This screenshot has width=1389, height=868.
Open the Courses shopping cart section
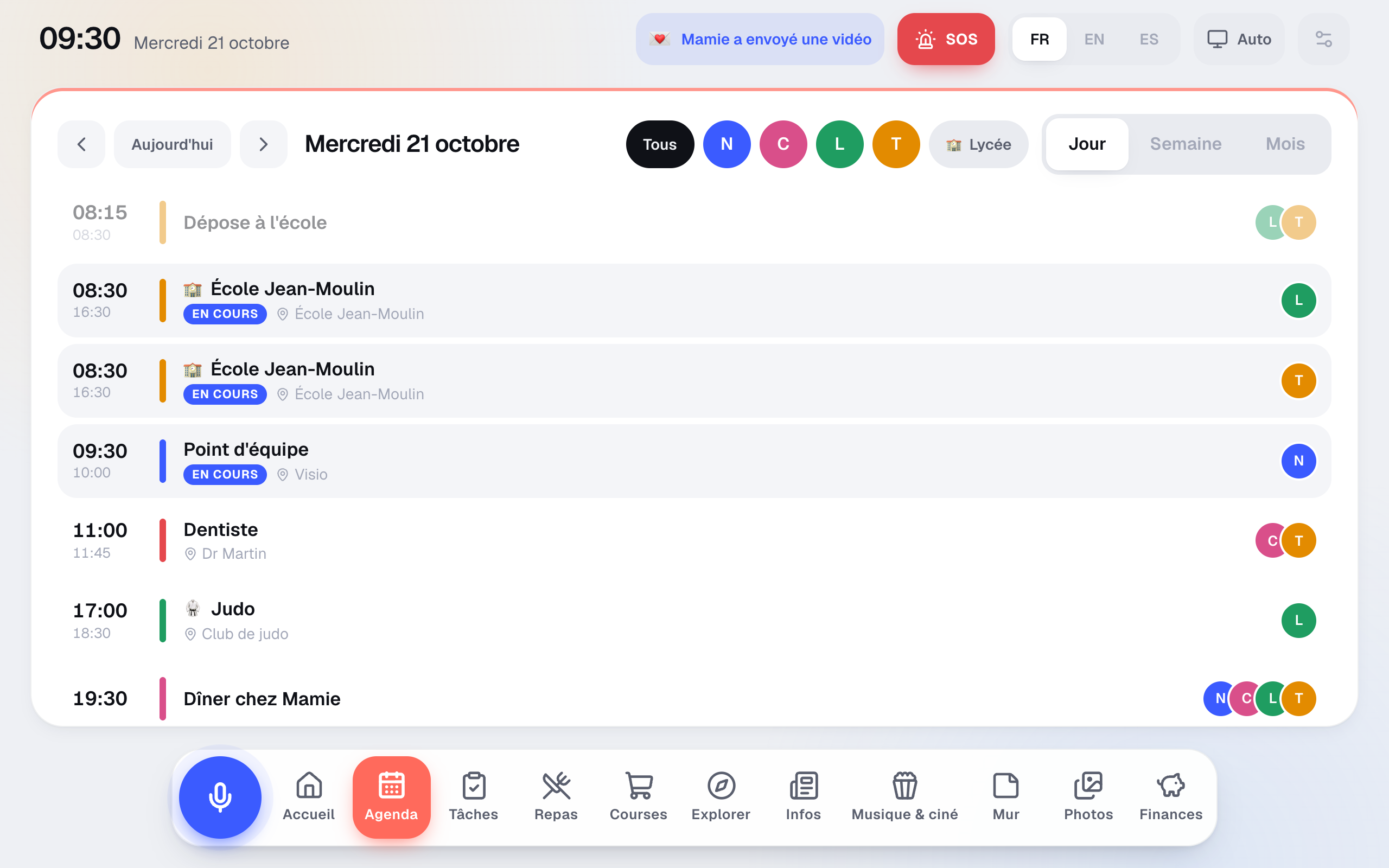(x=638, y=797)
